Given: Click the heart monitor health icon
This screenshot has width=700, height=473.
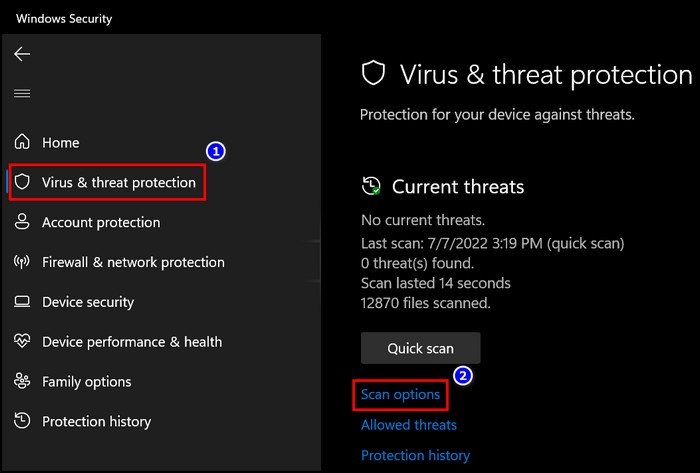Looking at the screenshot, I should click(x=22, y=341).
